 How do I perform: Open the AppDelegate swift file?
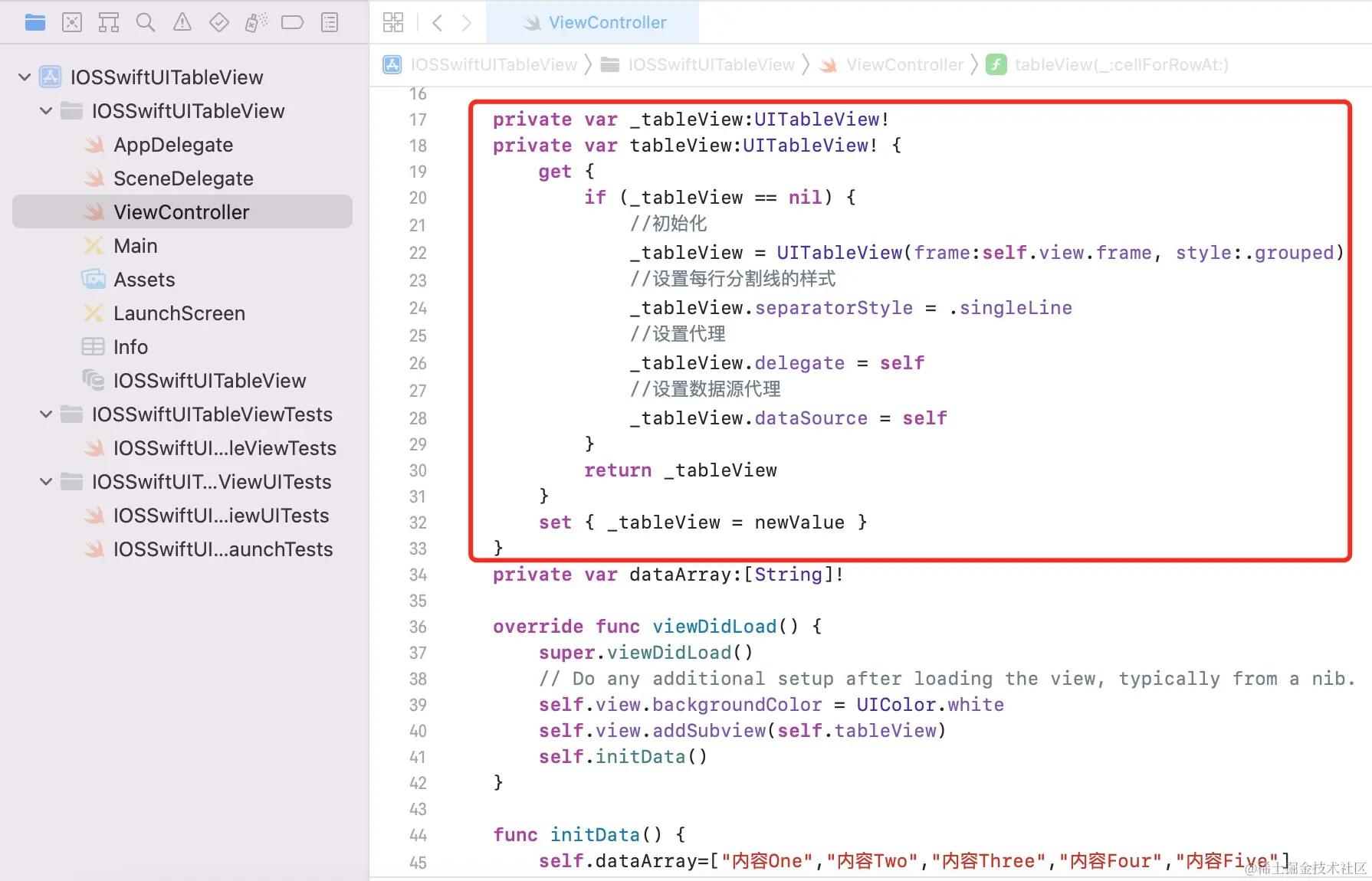pyautogui.click(x=182, y=145)
